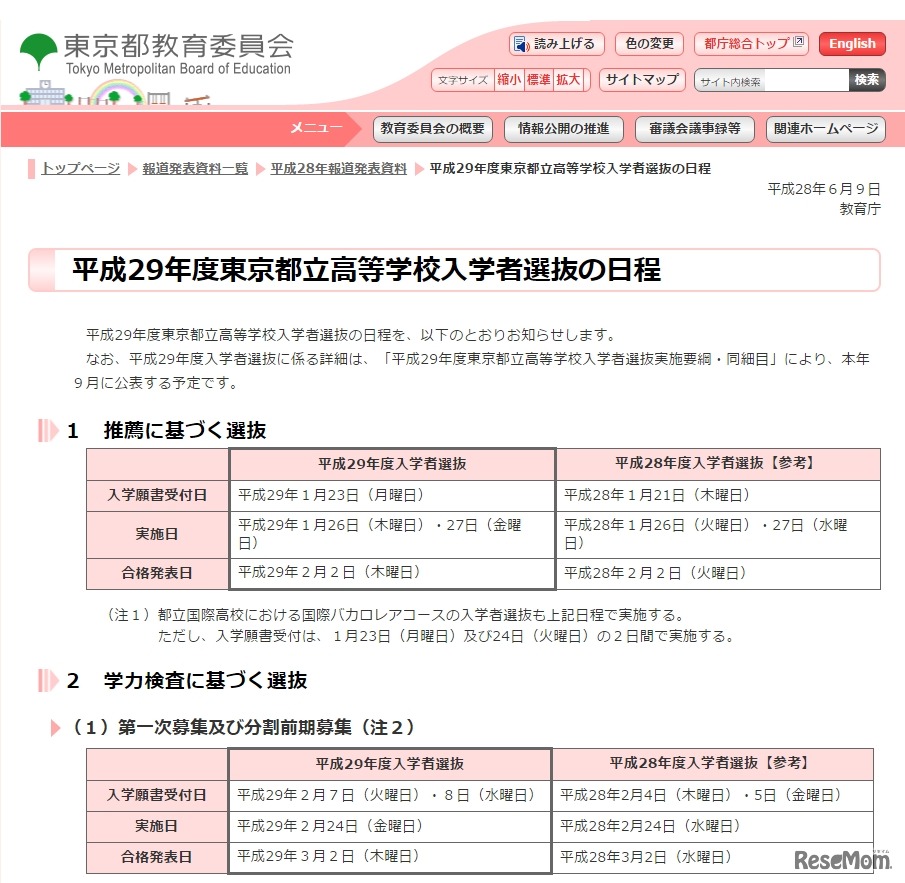The height and width of the screenshot is (883, 905).
Task: Open the サイトマップ page
Action: [x=642, y=80]
